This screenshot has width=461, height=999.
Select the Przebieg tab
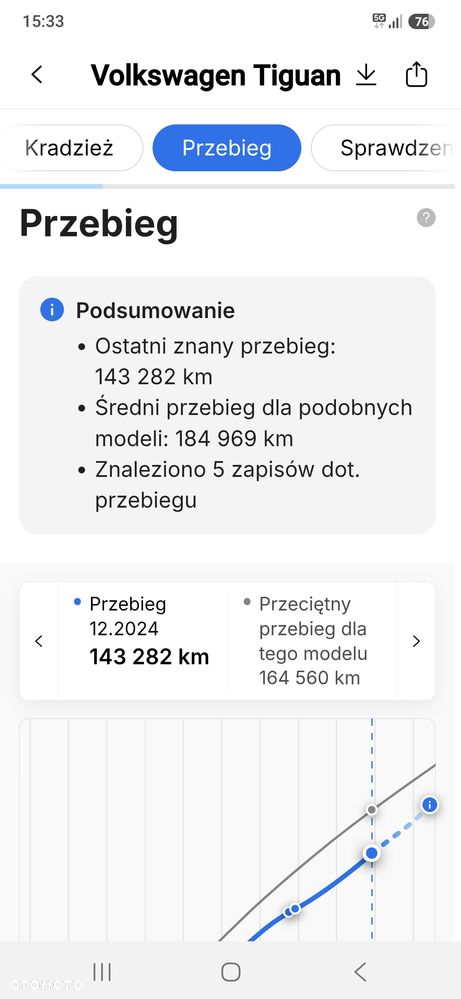[x=227, y=148]
